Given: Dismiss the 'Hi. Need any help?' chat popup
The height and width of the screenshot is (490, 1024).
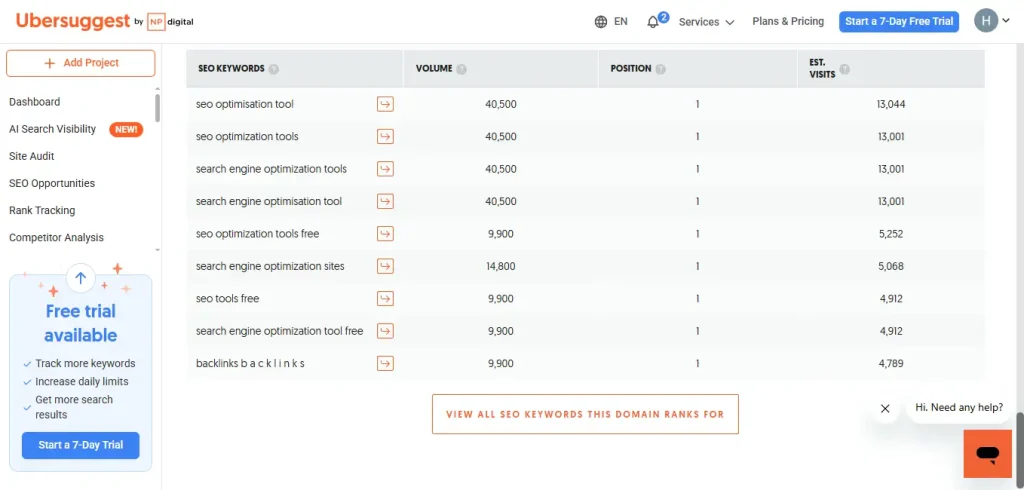Looking at the screenshot, I should point(885,408).
